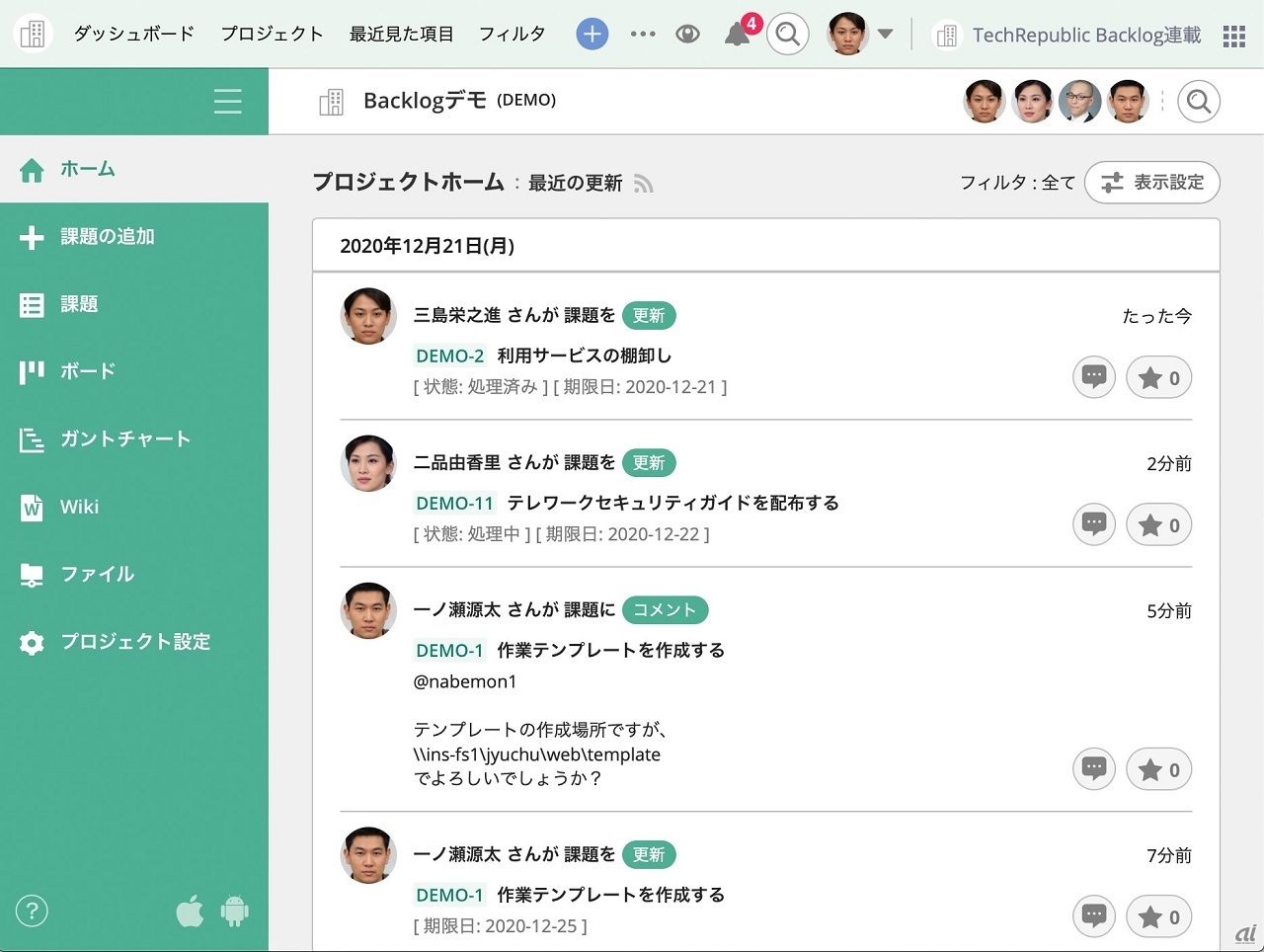Go to ホーム in the sidebar
Image resolution: width=1264 pixels, height=952 pixels.
click(134, 169)
